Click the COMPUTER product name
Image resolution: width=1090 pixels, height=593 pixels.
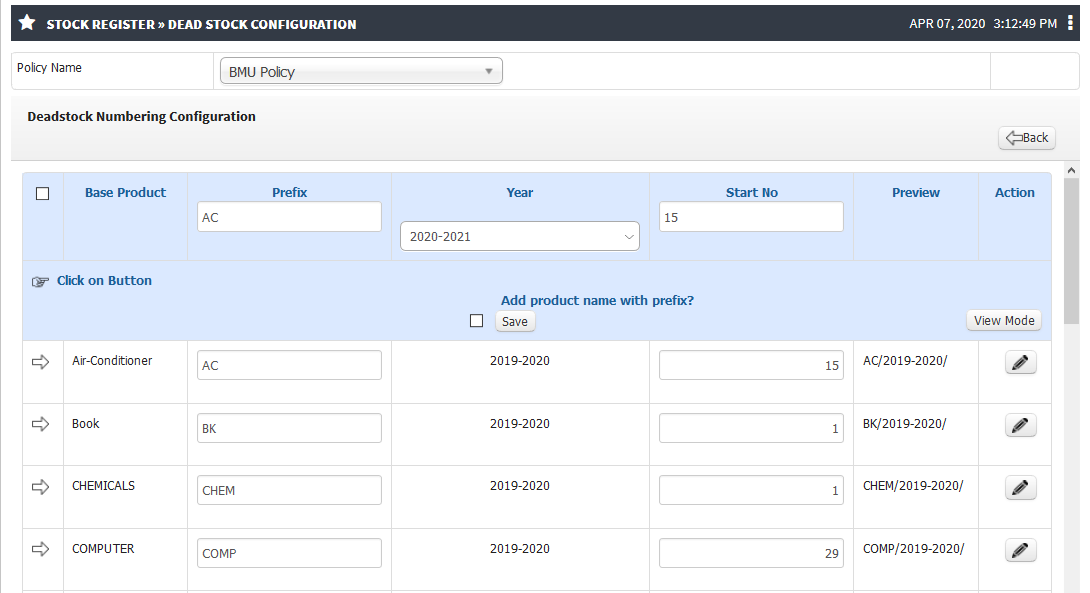103,549
